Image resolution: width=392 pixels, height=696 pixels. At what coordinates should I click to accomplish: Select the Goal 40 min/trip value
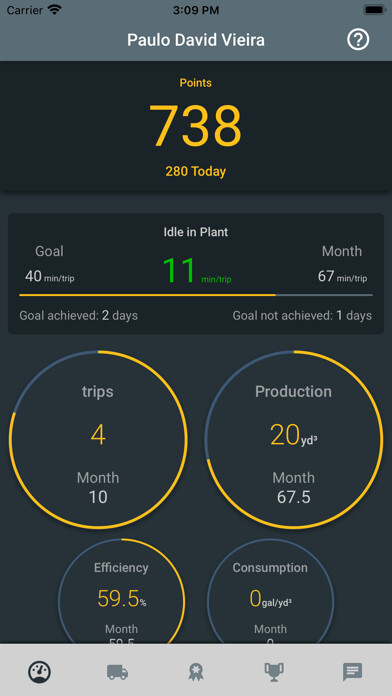pos(50,277)
